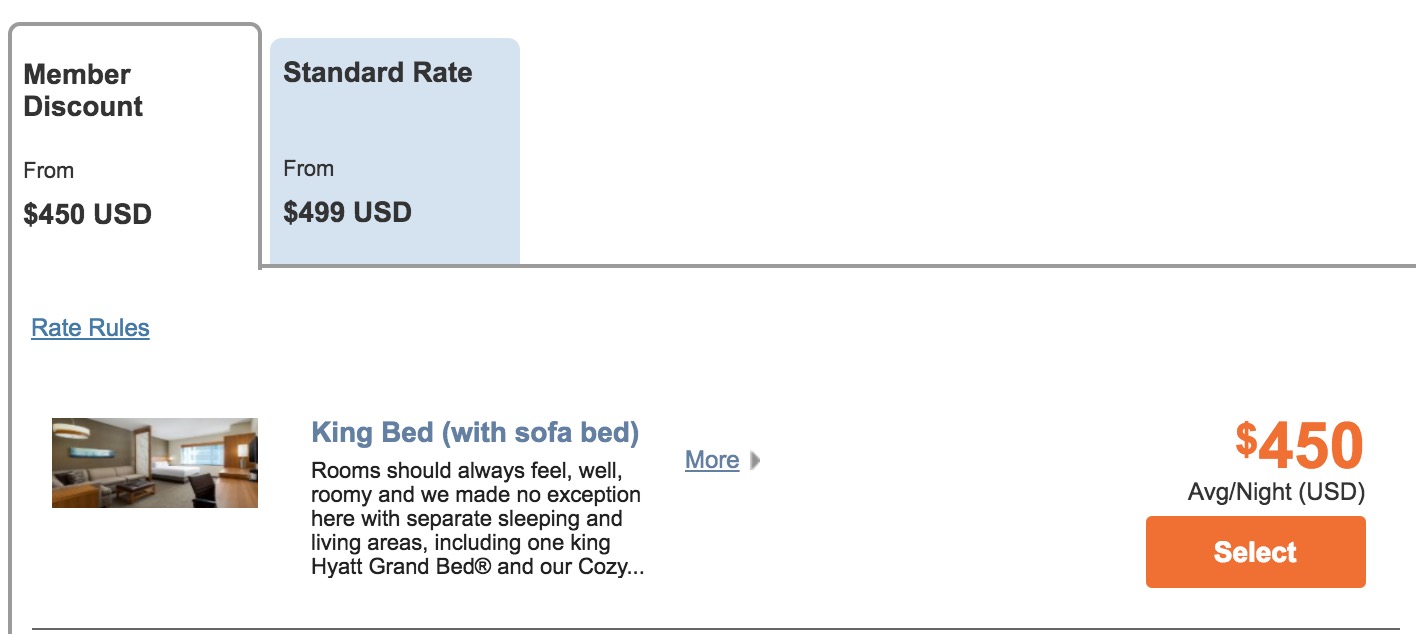Click the Avg/Night (USD) label
Screen dimensions: 1416x634
click(x=1276, y=492)
